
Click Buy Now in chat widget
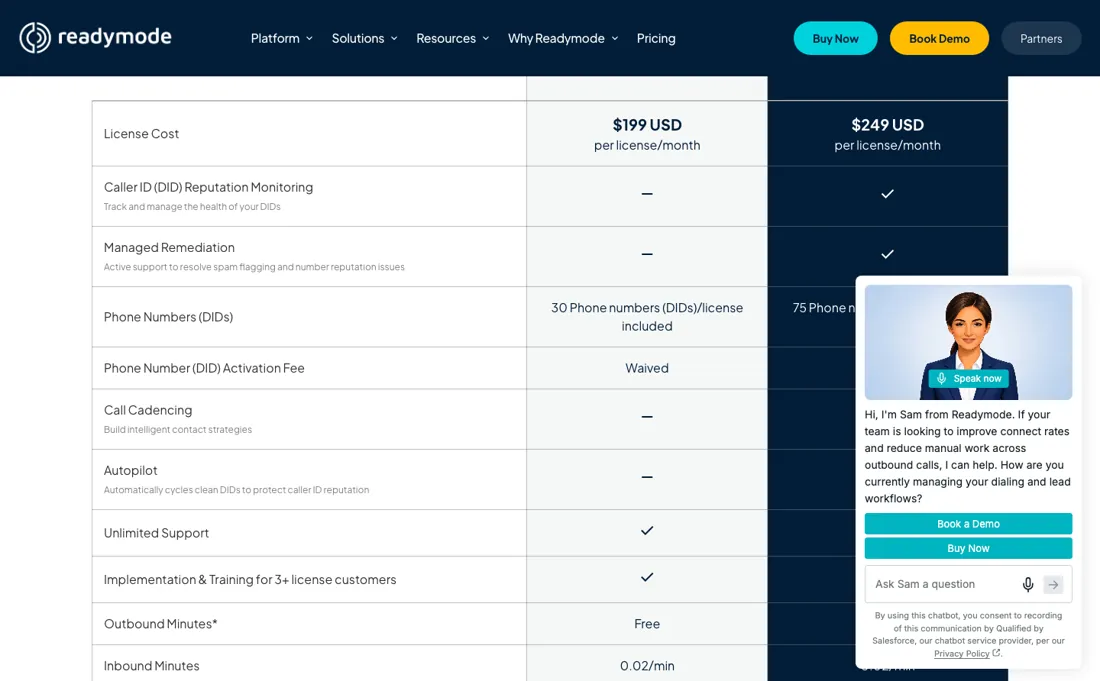pos(968,548)
